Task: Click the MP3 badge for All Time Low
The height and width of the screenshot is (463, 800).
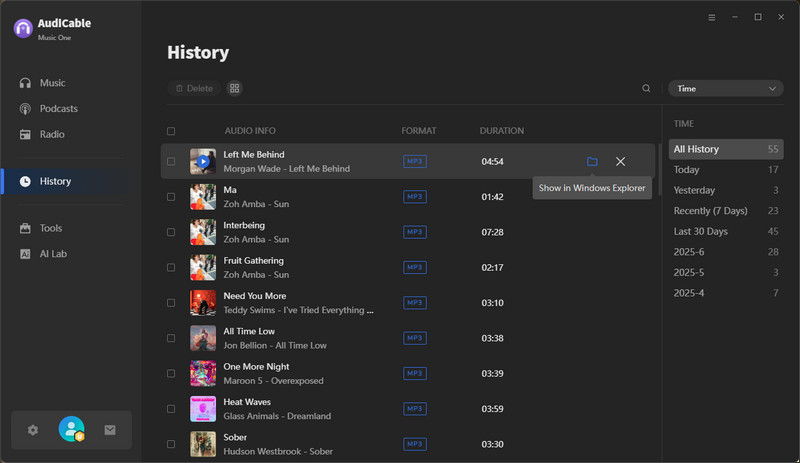Action: [415, 338]
